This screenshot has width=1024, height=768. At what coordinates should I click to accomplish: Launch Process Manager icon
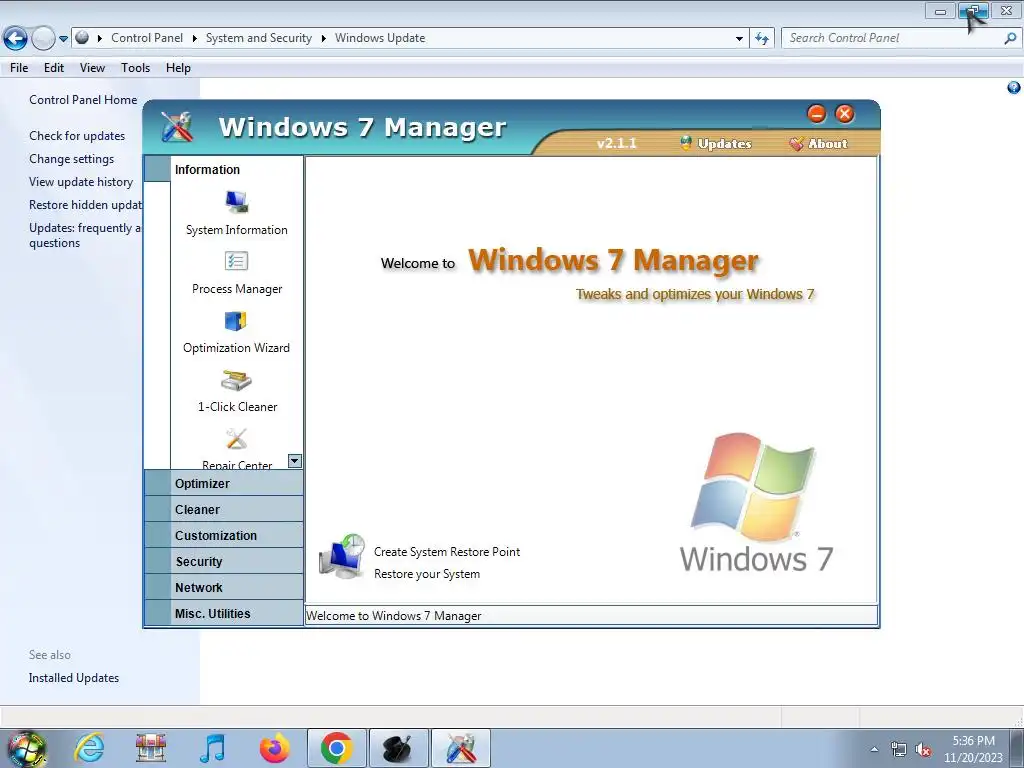pos(236,261)
